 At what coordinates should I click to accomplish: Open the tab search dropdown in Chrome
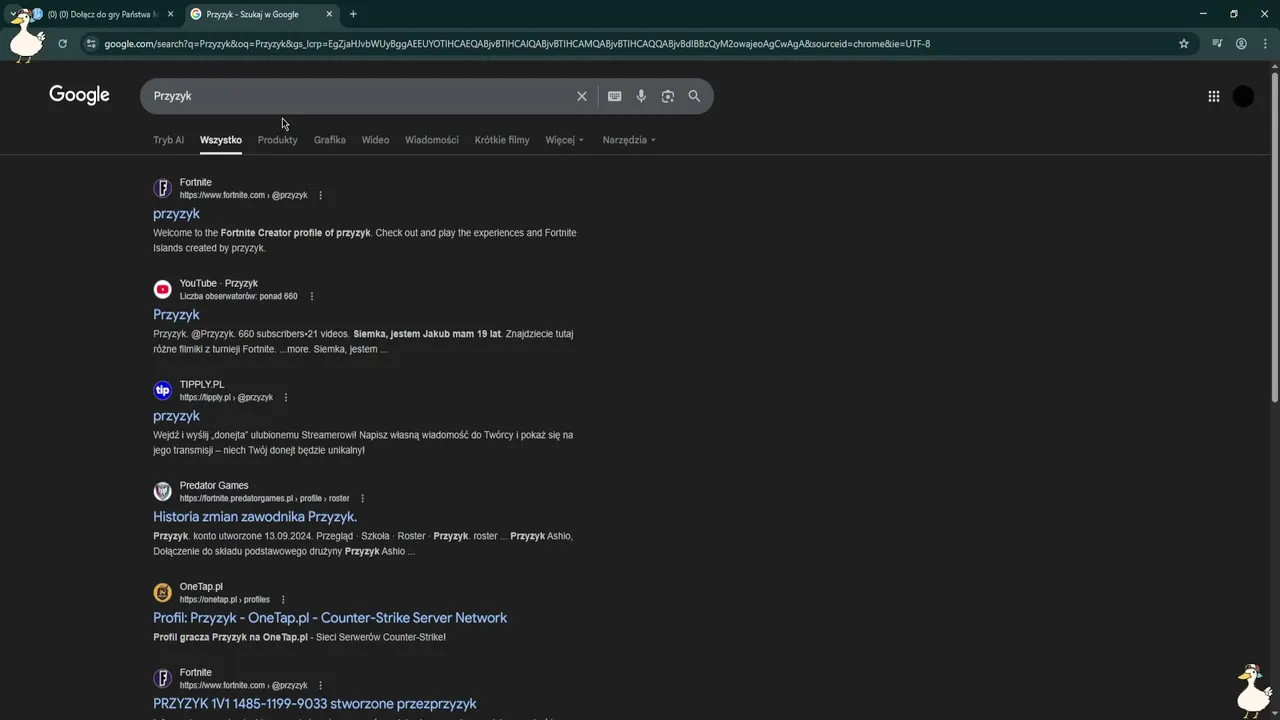13,14
